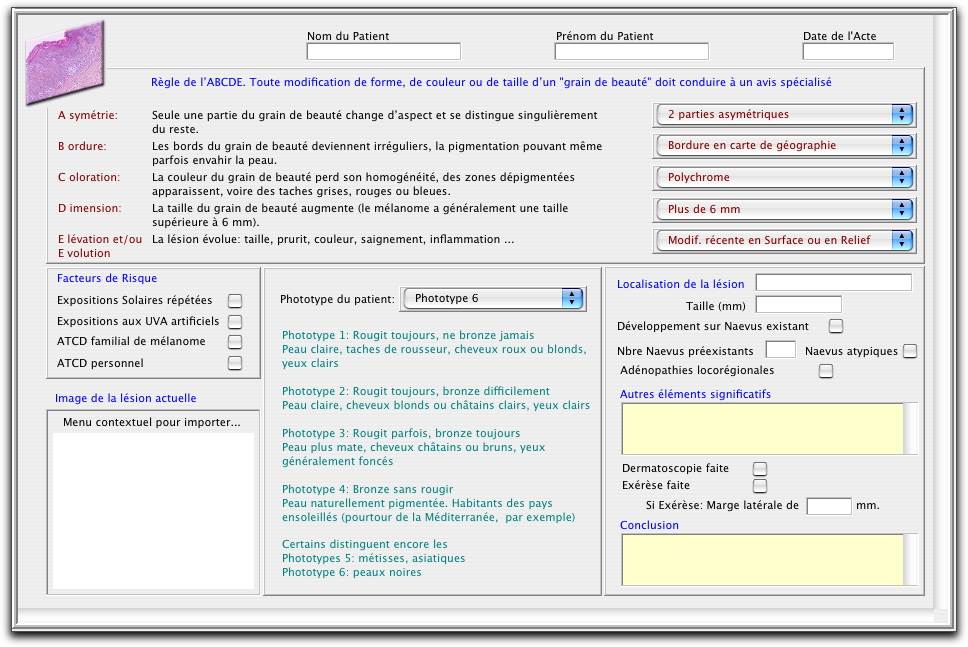
Task: Check Développement sur Naevus existant
Action: 836,326
